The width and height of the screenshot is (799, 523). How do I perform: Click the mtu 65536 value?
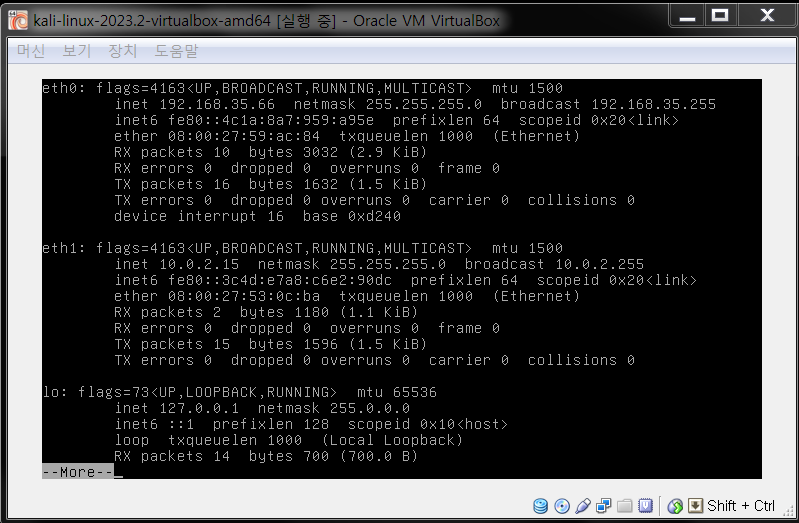396,392
